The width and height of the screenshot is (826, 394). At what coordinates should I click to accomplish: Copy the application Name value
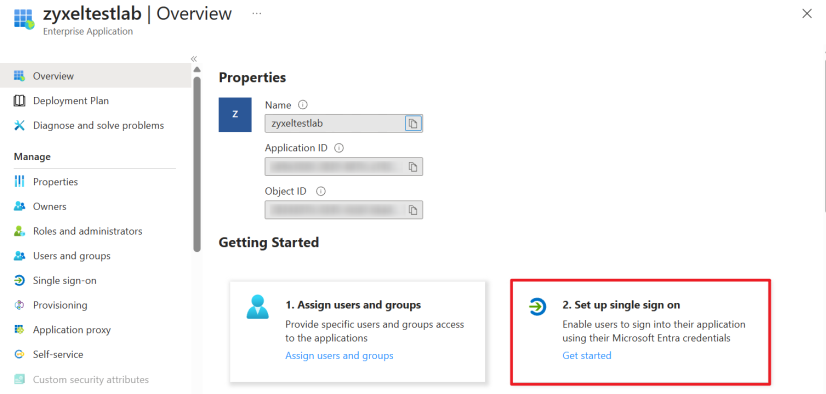point(414,124)
